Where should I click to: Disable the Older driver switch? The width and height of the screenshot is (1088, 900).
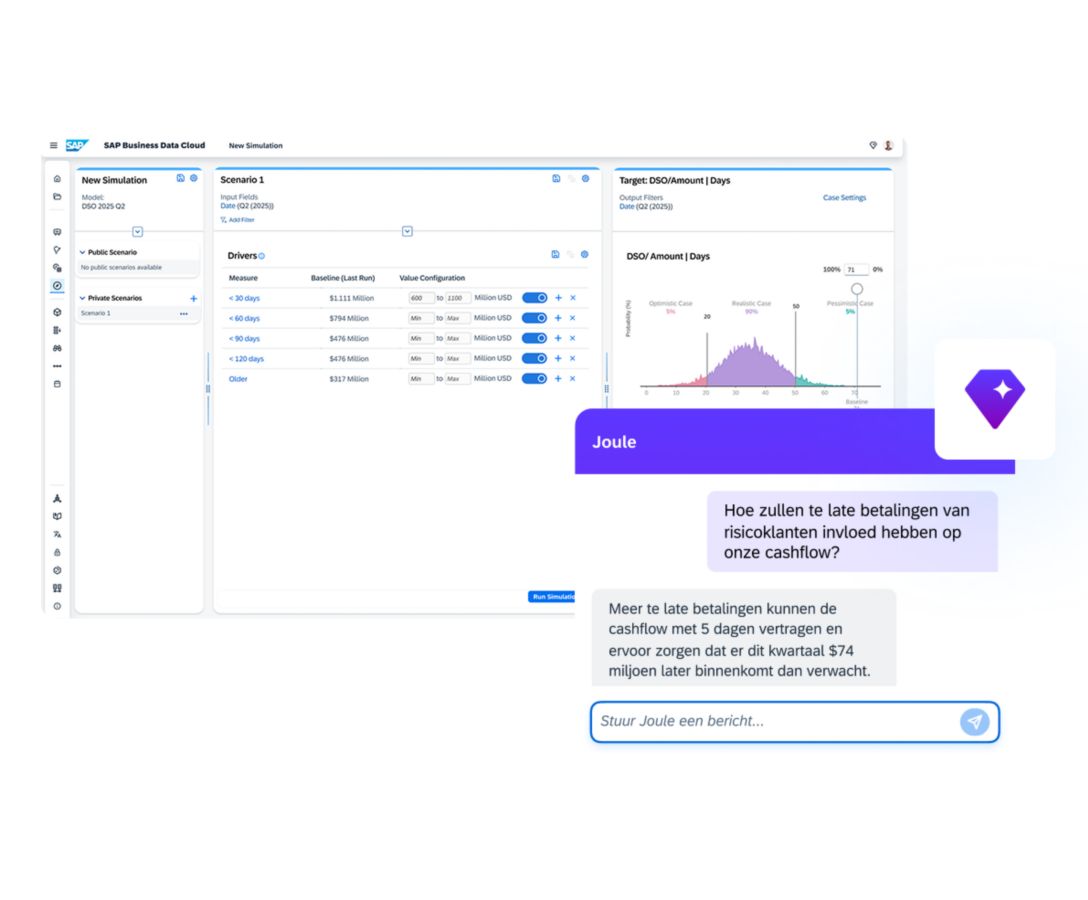(x=535, y=379)
